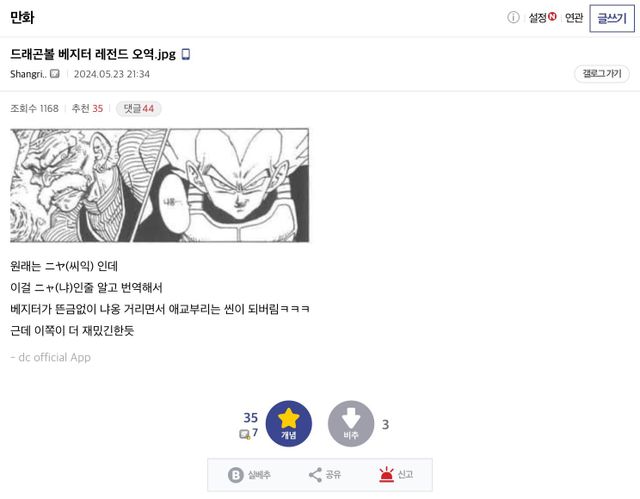Click the 실베추 B icon

[236, 475]
